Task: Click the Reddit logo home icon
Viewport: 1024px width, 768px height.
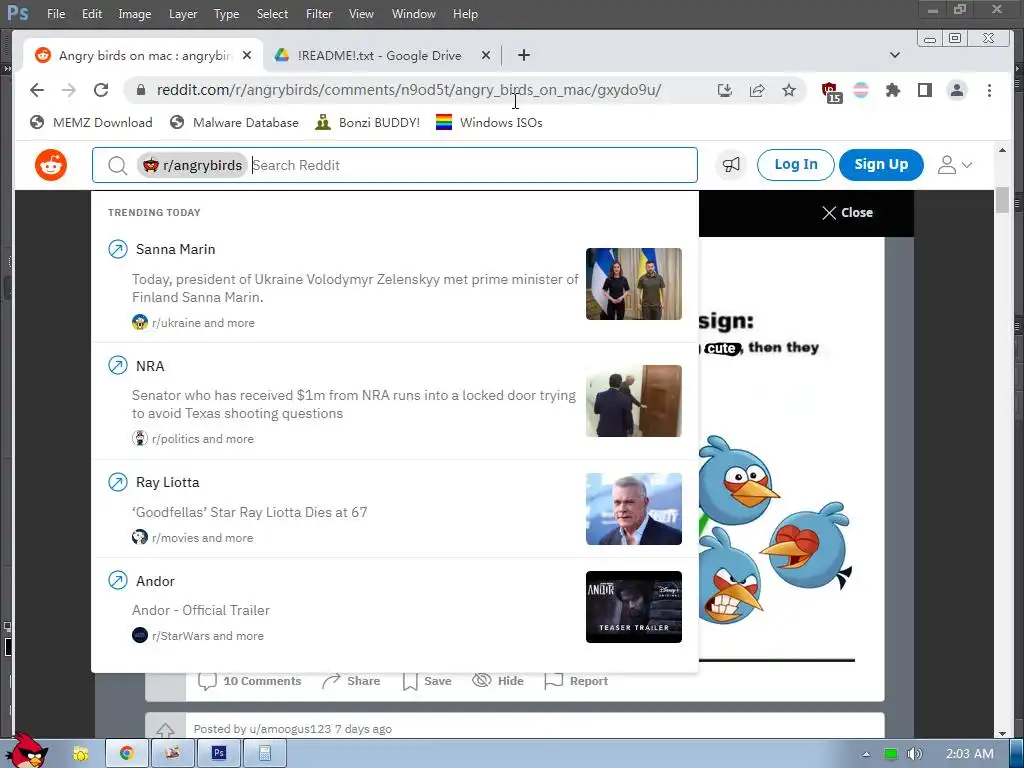Action: 51,165
